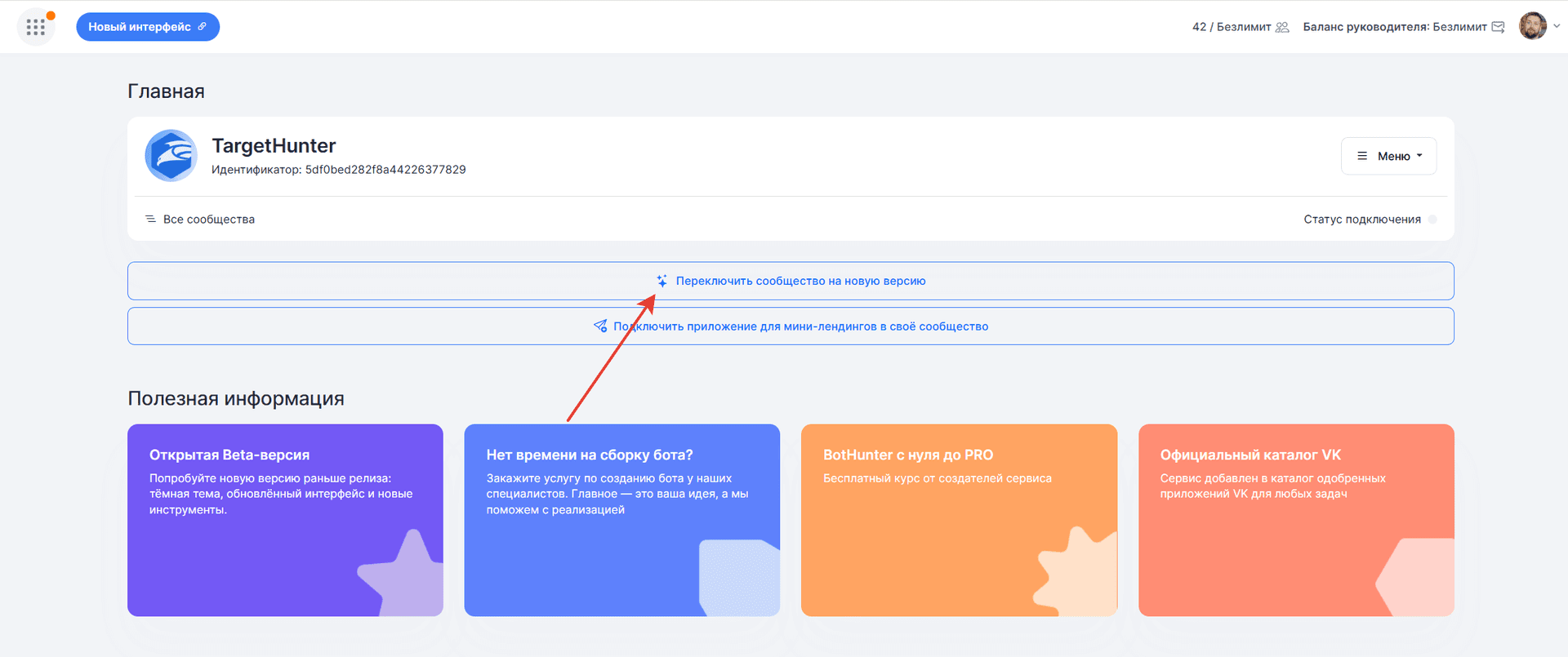Click the list icon beside Все сообщества
The height and width of the screenshot is (657, 1568).
pyautogui.click(x=150, y=219)
